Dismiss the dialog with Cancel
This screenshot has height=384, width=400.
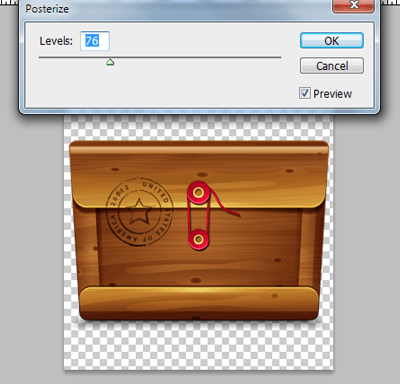point(332,66)
